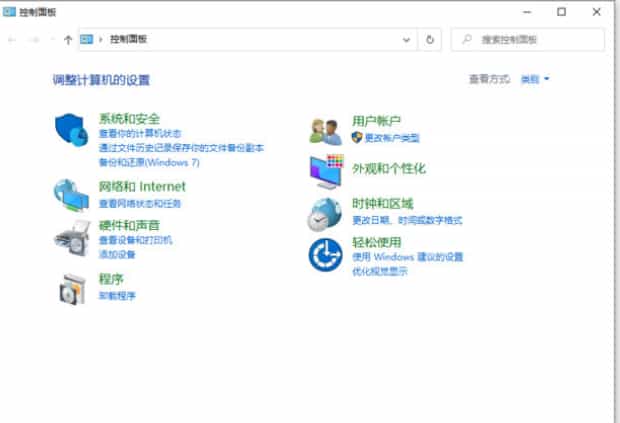Click the 外观和个性化 monitor icon
The image size is (620, 423).
326,171
